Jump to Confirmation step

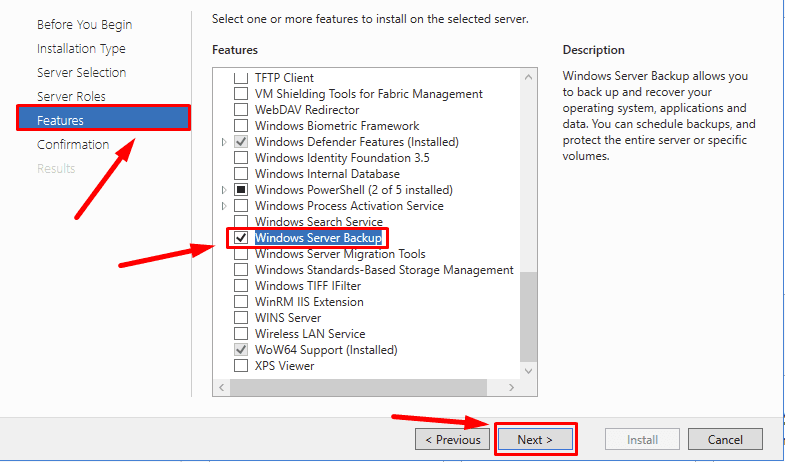click(x=73, y=145)
